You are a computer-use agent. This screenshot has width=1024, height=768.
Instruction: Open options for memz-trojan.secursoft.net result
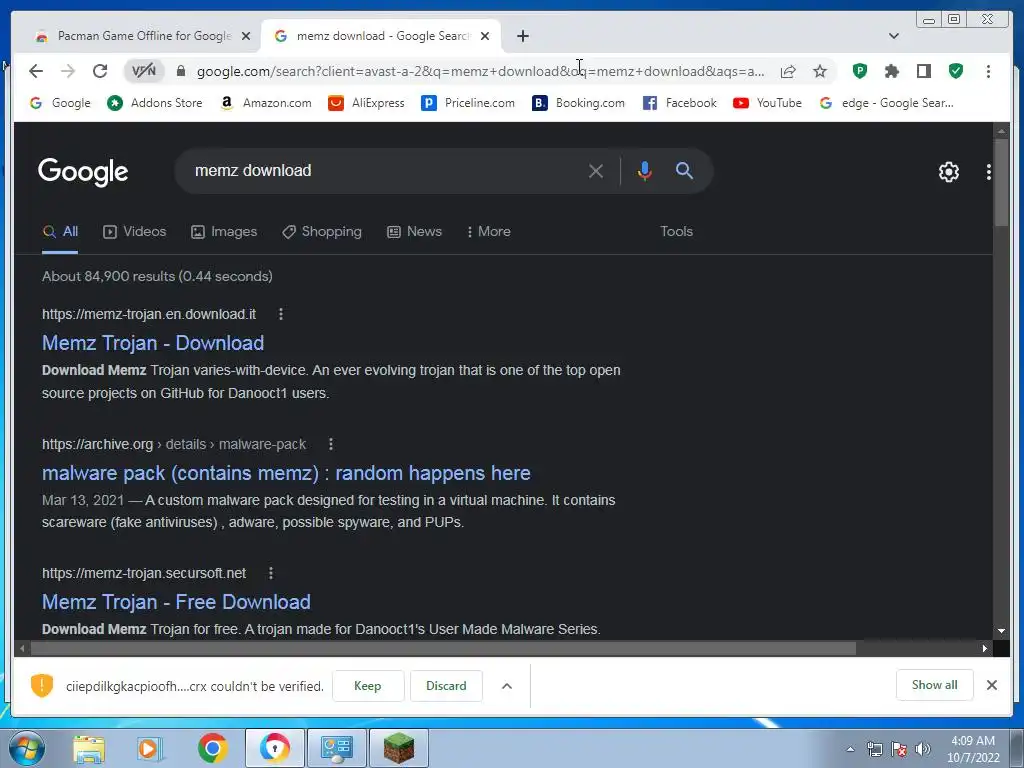[270, 573]
